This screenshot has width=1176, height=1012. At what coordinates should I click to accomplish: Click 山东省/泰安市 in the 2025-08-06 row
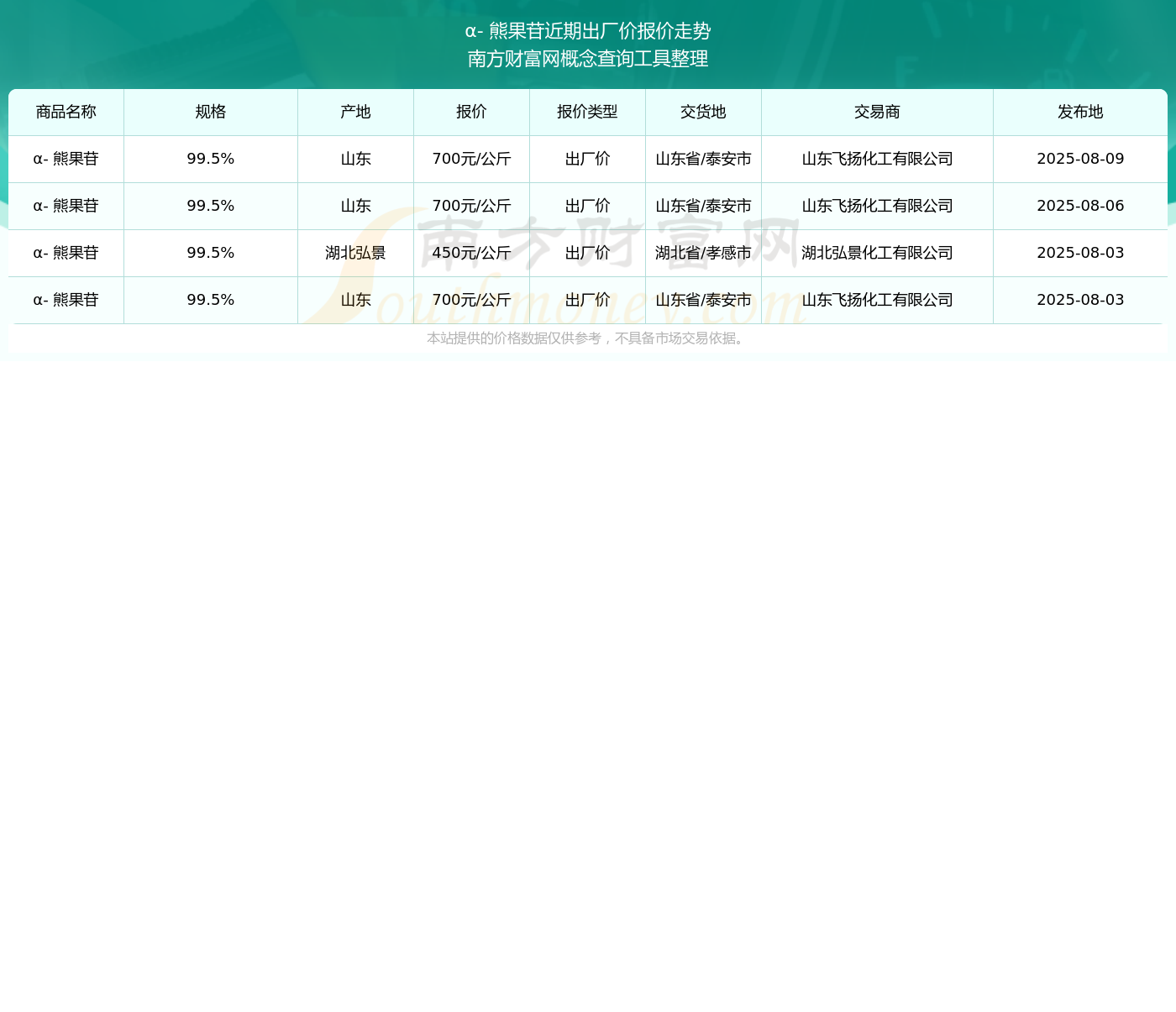(703, 206)
